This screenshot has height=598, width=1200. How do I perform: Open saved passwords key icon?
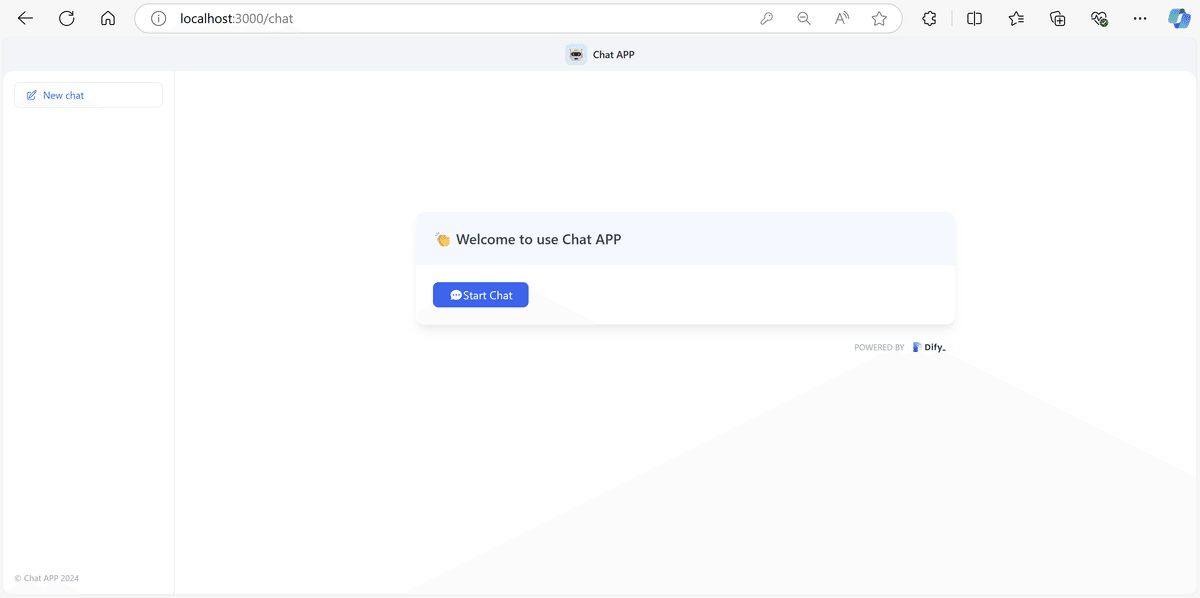[767, 18]
